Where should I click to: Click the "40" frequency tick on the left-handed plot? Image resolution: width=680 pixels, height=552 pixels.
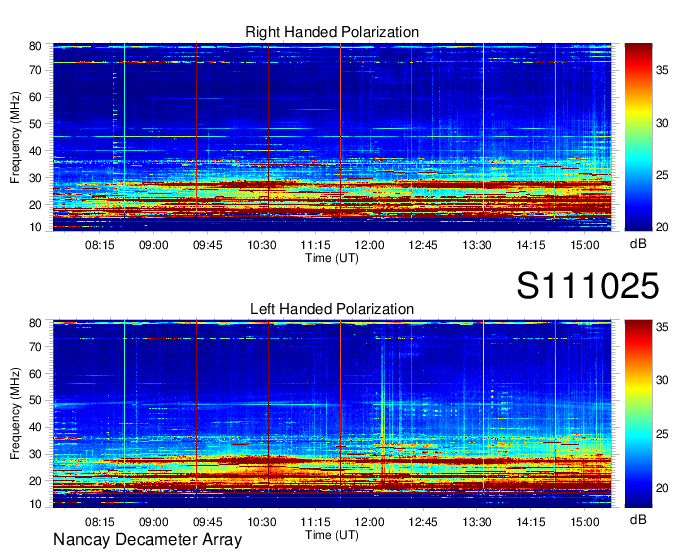coord(35,427)
